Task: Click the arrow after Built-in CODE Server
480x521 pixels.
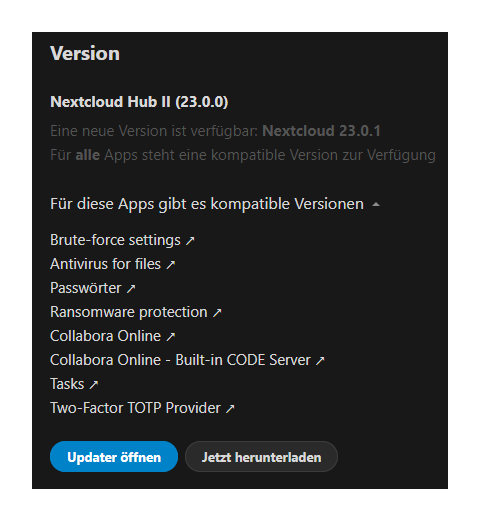Action: (x=320, y=361)
